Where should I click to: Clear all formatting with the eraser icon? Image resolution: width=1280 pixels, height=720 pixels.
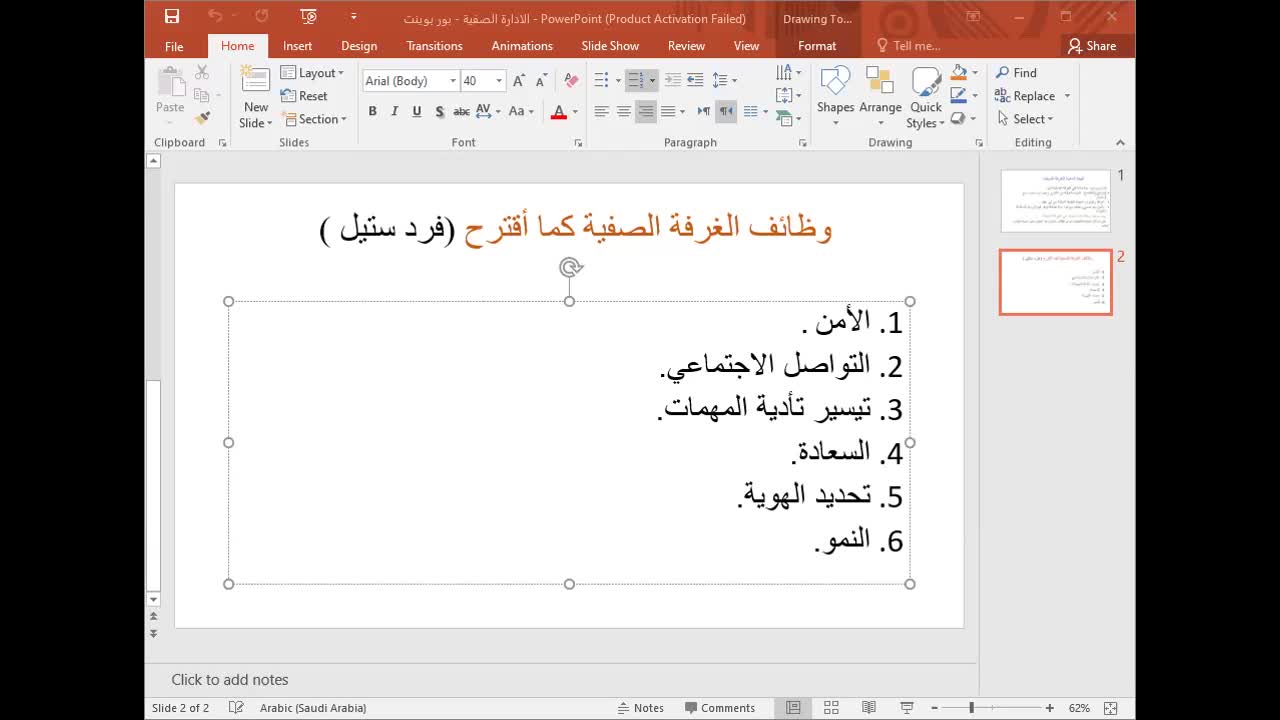pyautogui.click(x=571, y=81)
